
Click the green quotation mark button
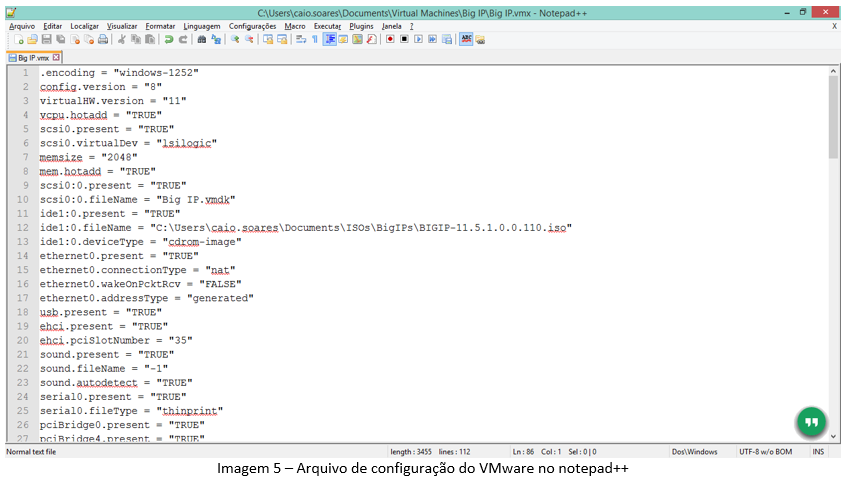pos(811,422)
